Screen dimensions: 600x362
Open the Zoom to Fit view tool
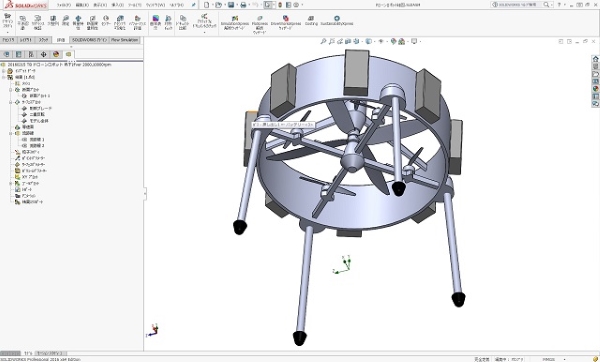click(x=323, y=41)
